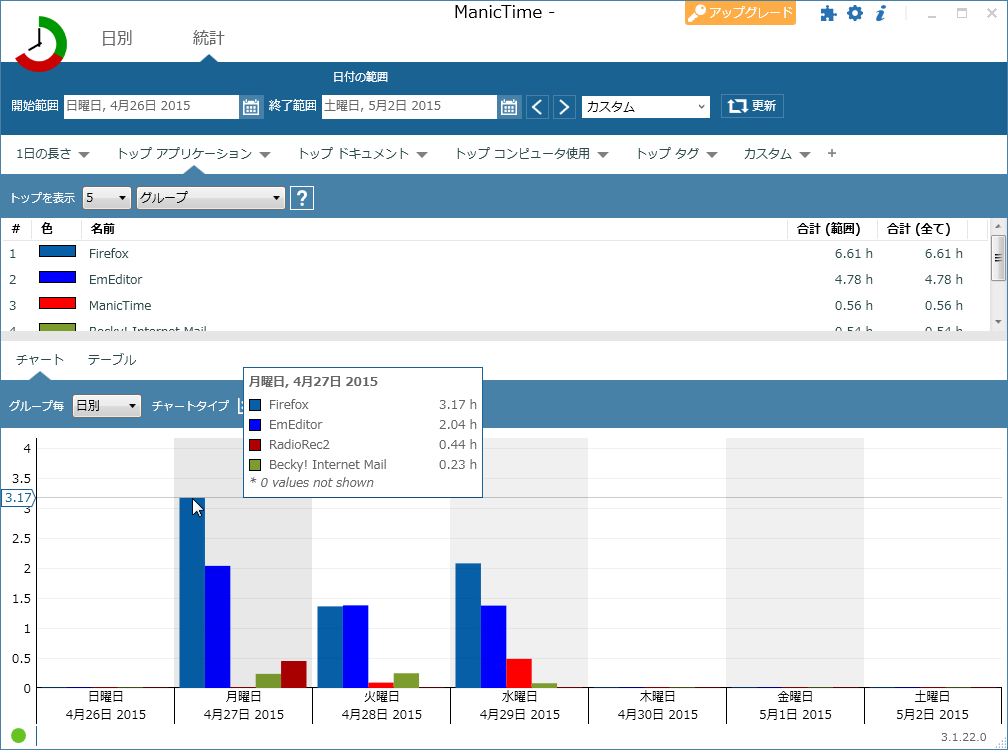
Task: Click the green bar for 4月28日
Action: pyautogui.click(x=406, y=681)
